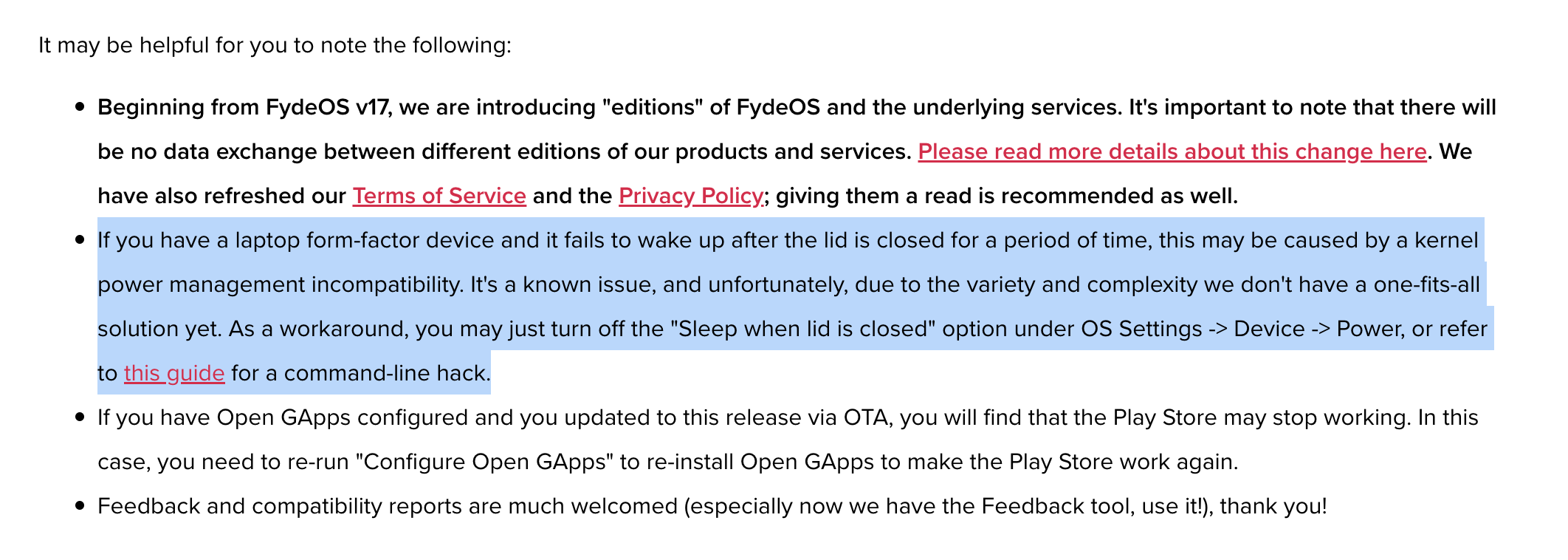Follow the "this guide" link
1568x560 pixels.
(x=174, y=373)
